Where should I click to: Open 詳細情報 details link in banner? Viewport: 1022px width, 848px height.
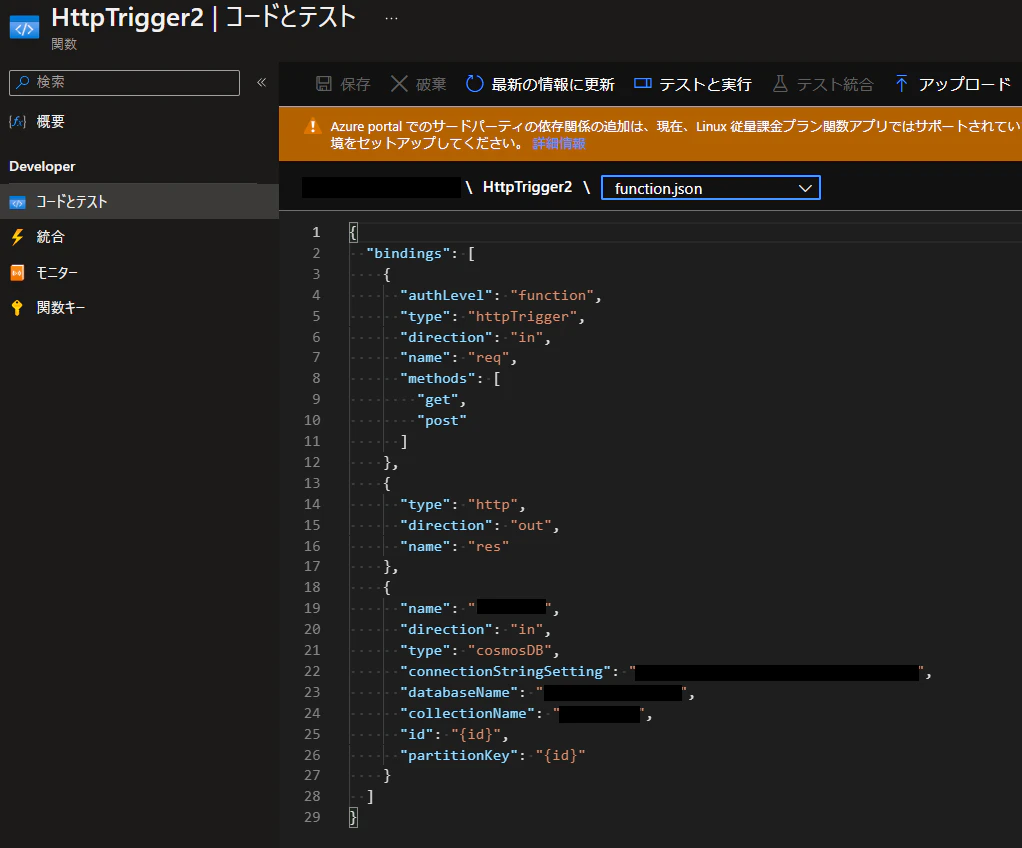click(x=559, y=143)
